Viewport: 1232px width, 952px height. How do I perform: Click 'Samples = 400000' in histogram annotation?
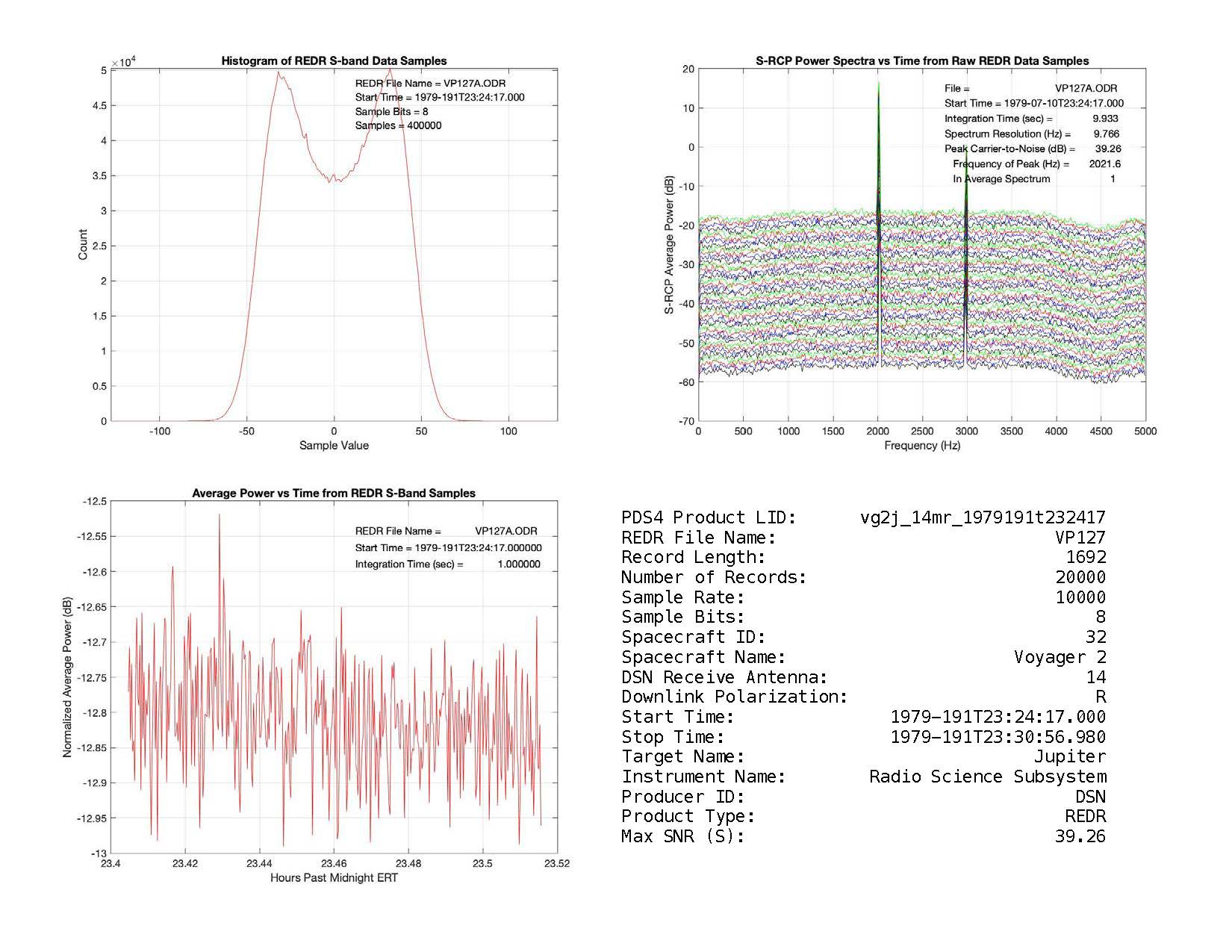[x=398, y=125]
